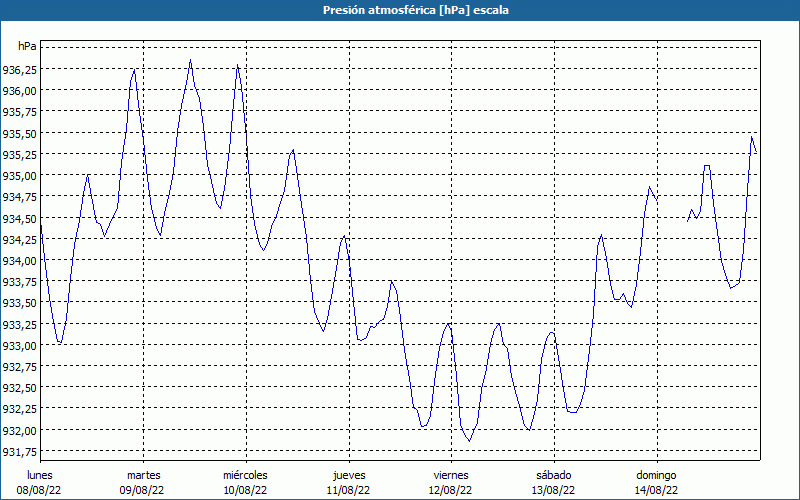Click the 'martes' day label
Screen dimensions: 800x500
coord(143,475)
